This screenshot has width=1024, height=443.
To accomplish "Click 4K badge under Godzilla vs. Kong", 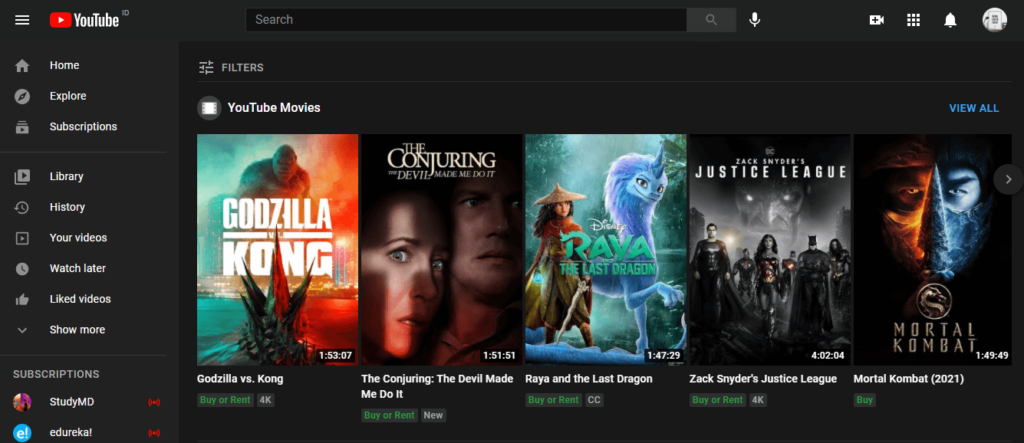I will point(265,400).
